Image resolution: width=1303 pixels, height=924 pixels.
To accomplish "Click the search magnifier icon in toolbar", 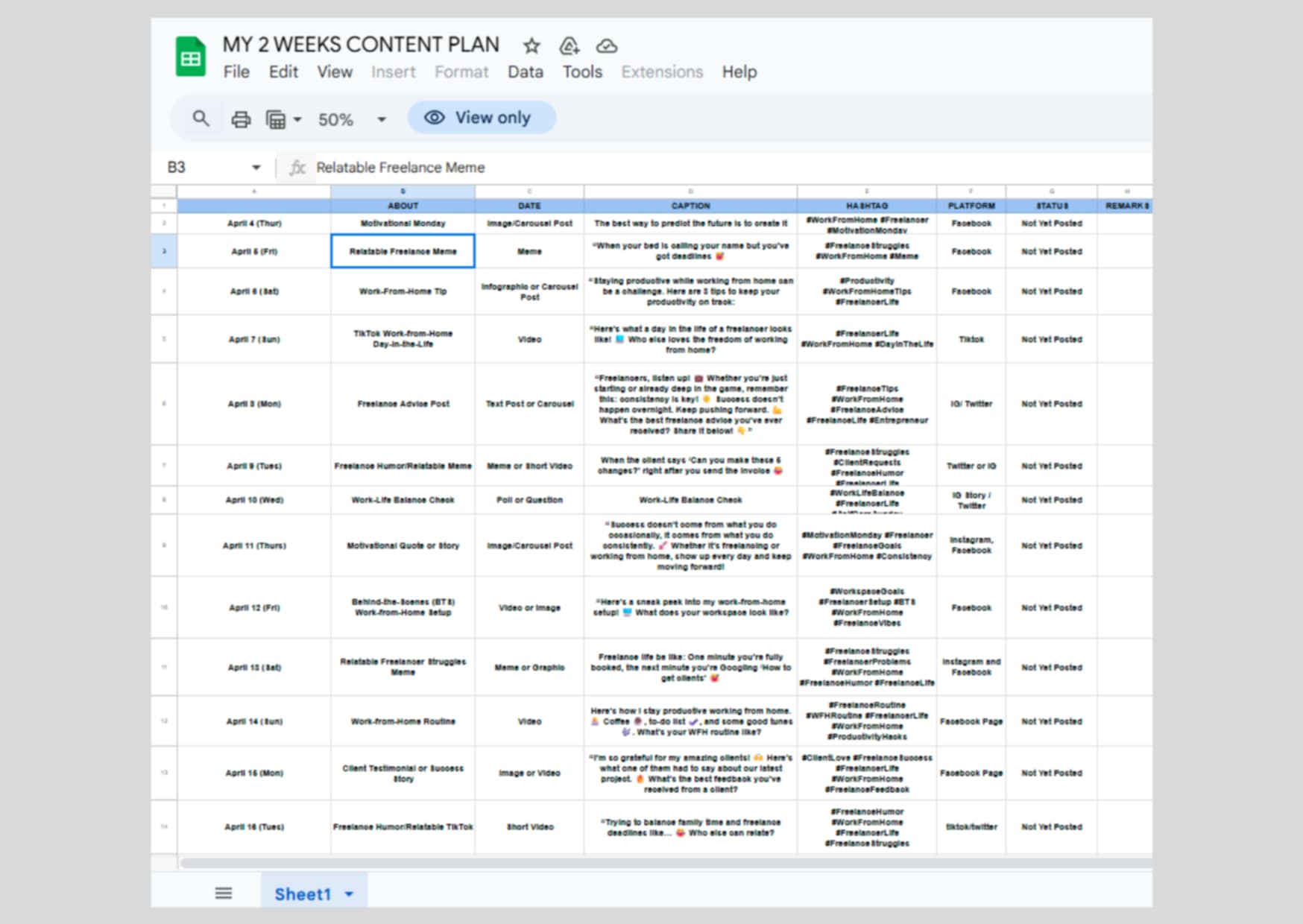I will pos(201,118).
